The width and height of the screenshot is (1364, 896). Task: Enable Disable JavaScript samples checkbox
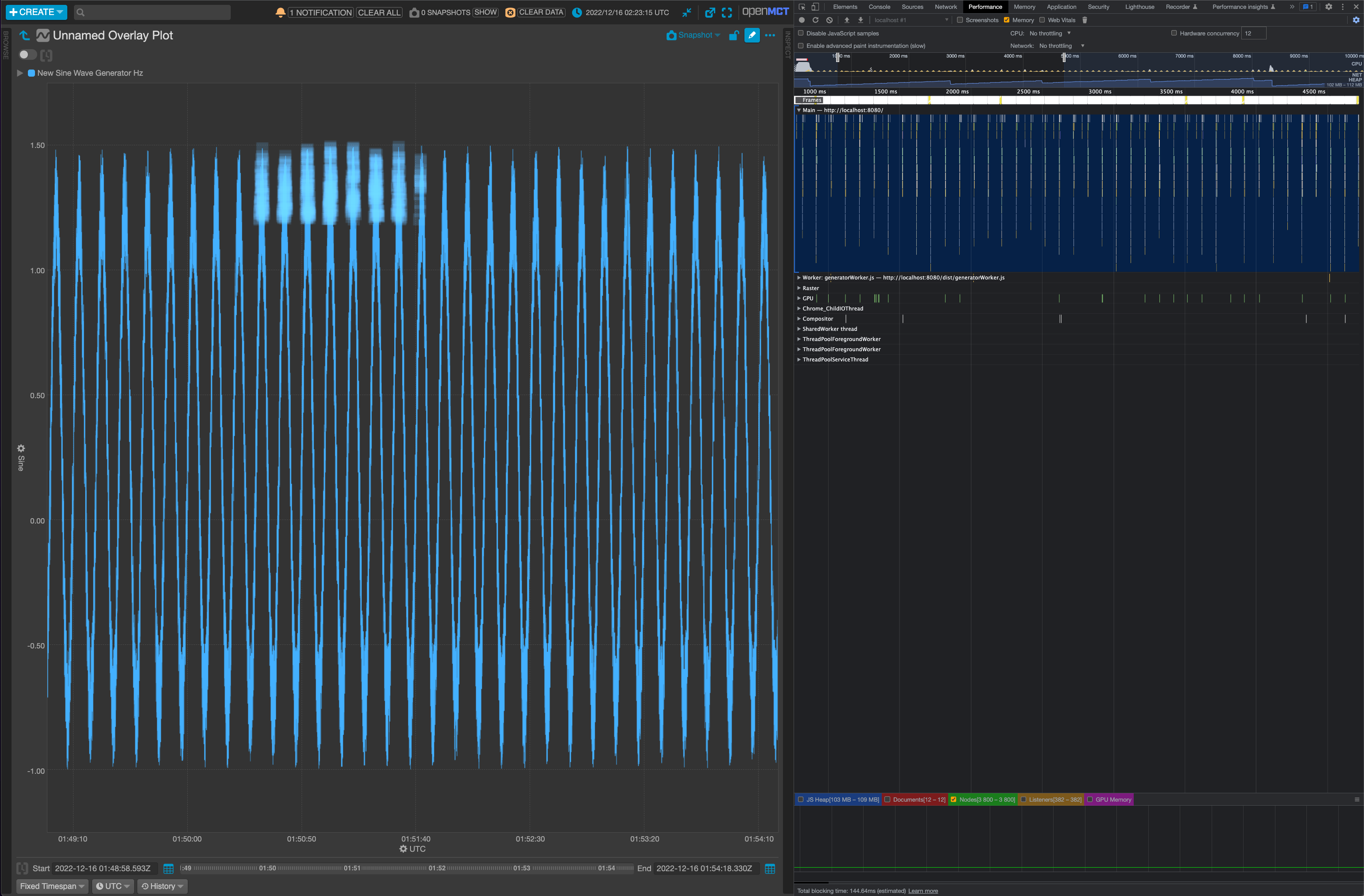click(x=801, y=33)
